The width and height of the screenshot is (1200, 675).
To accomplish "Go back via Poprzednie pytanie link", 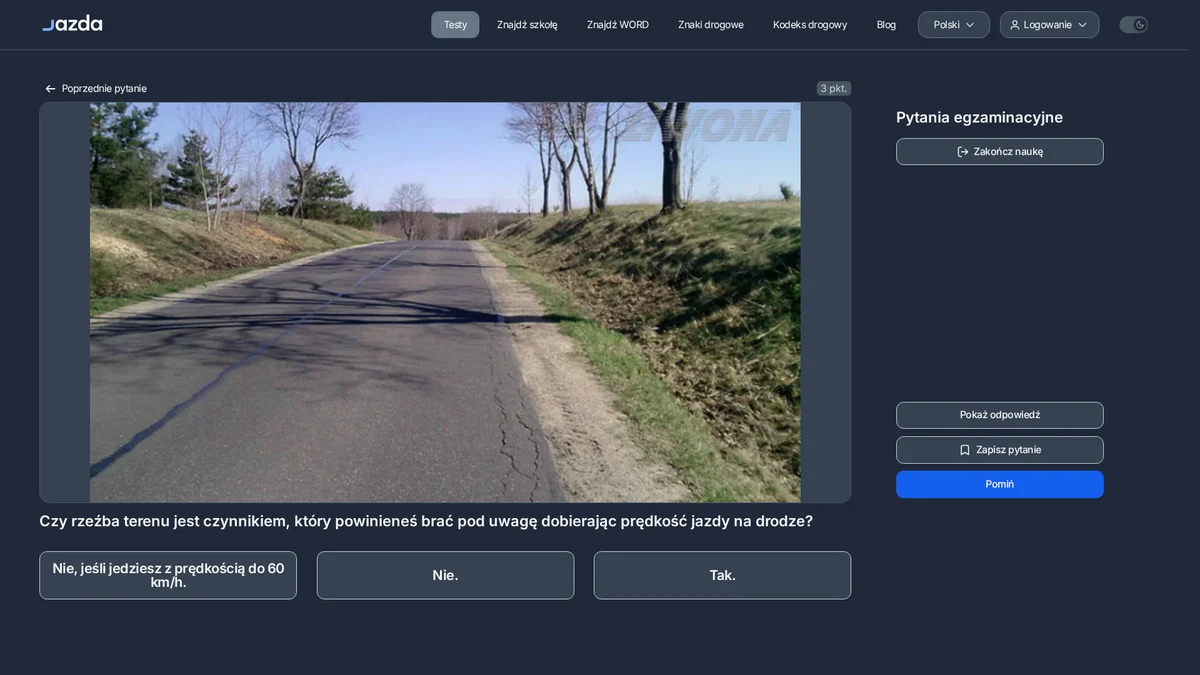I will coord(96,89).
